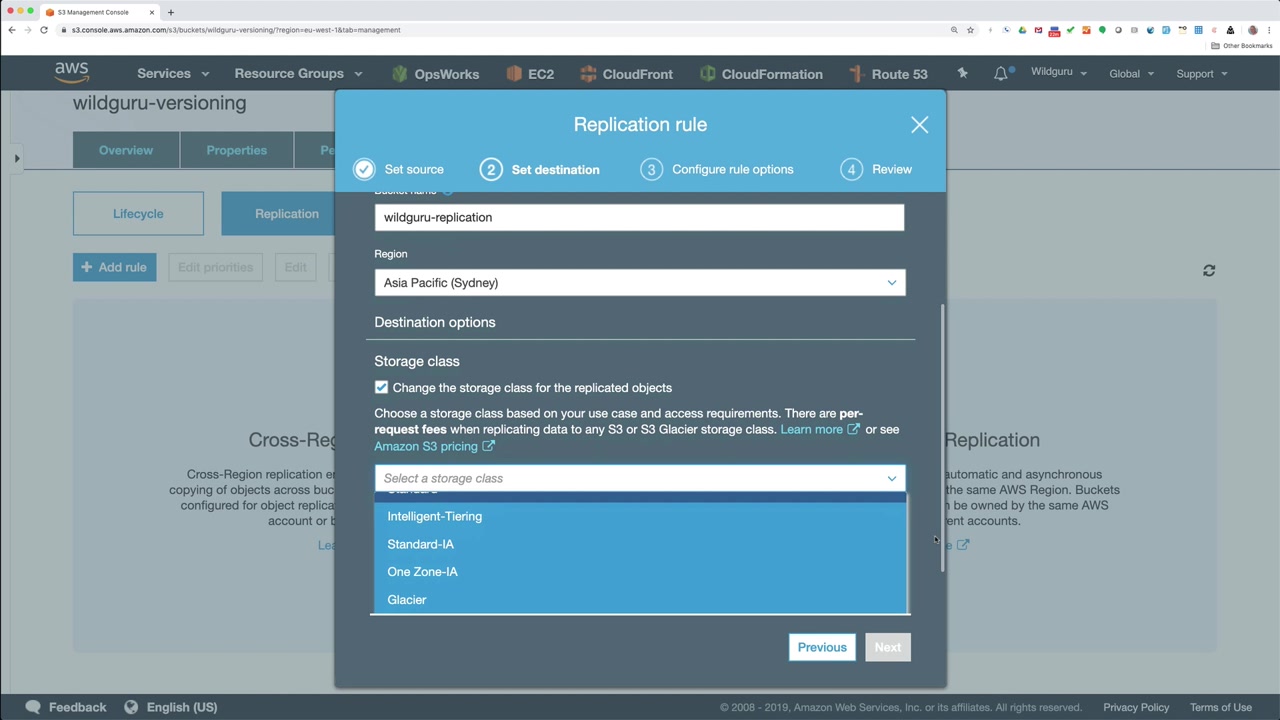Select the Set destination step
The height and width of the screenshot is (720, 1280).
(x=540, y=169)
